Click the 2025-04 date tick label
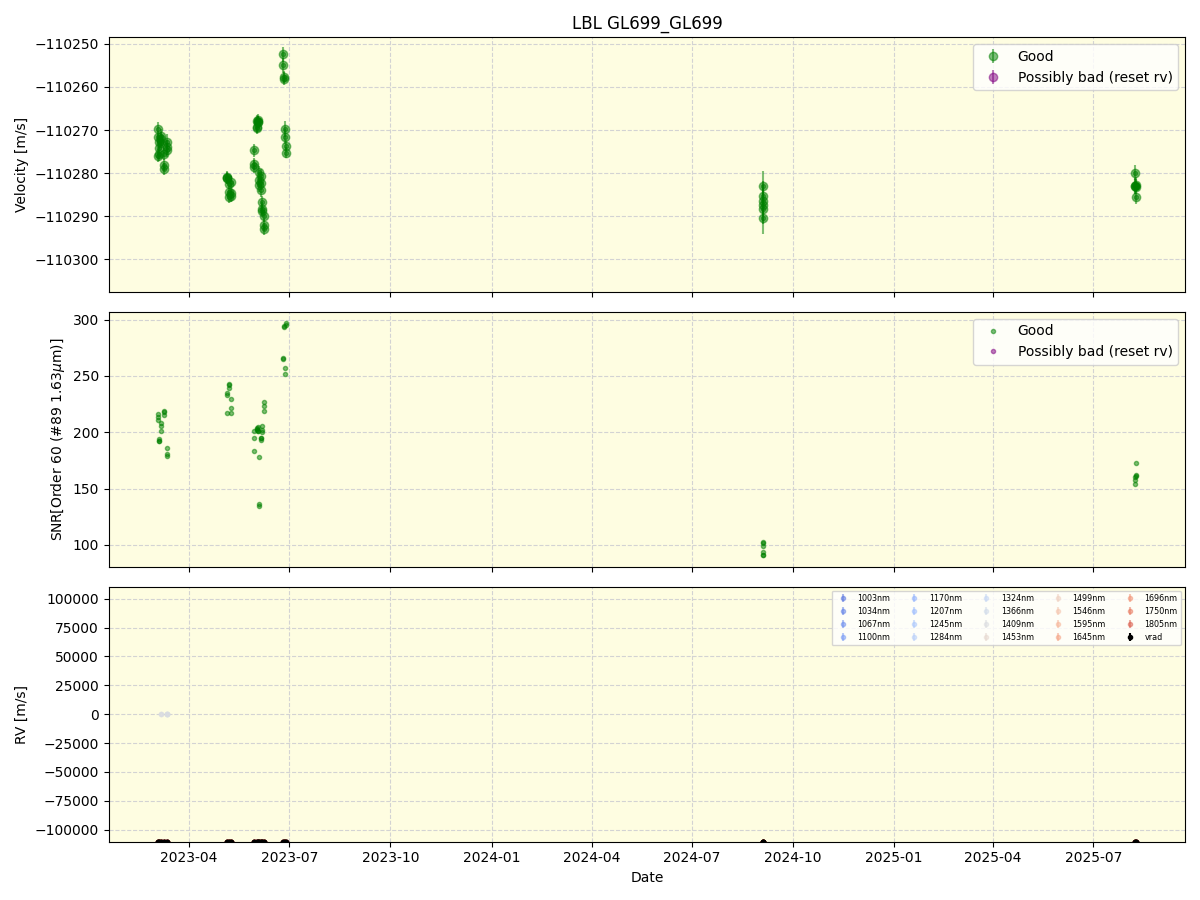 coord(993,857)
